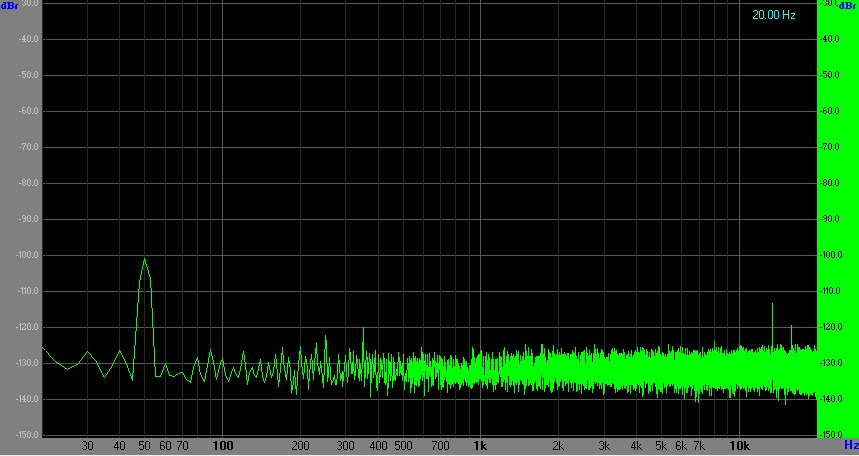Click the 50 tick label on frequency axis
The image size is (859, 456).
coord(145,446)
